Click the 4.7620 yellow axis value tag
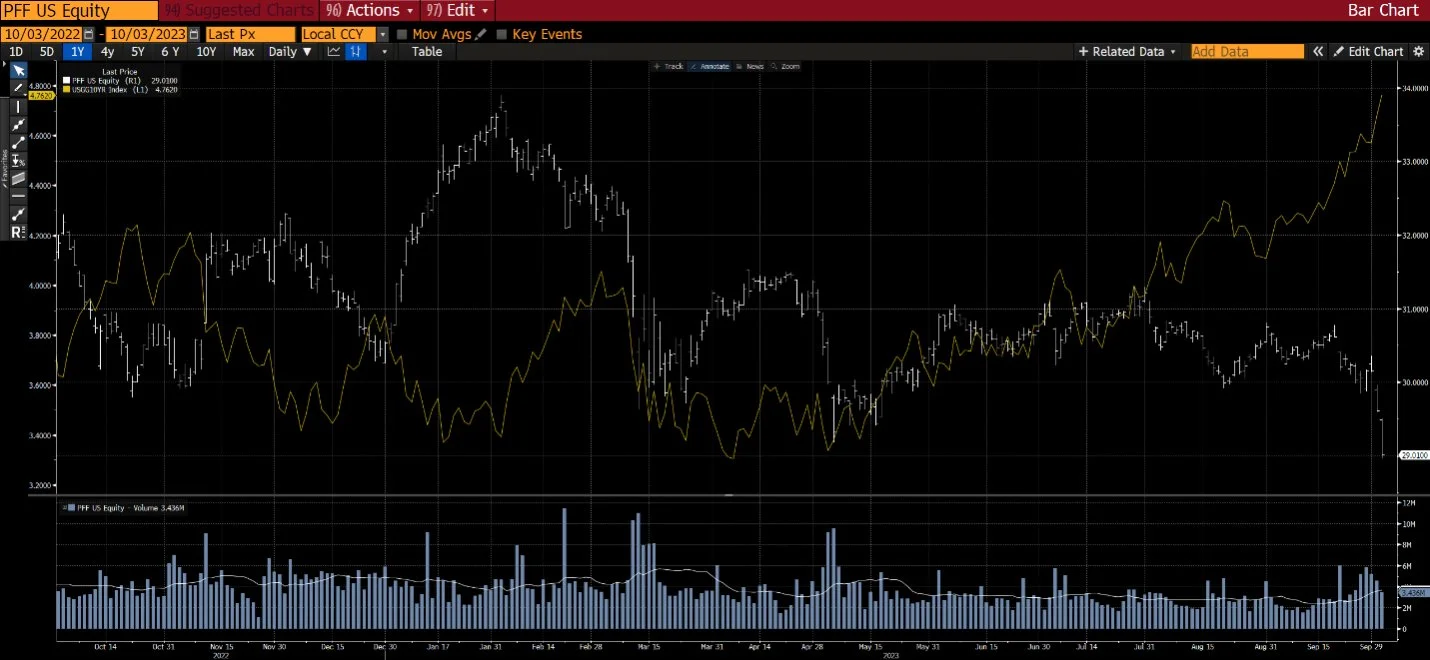 pyautogui.click(x=41, y=96)
